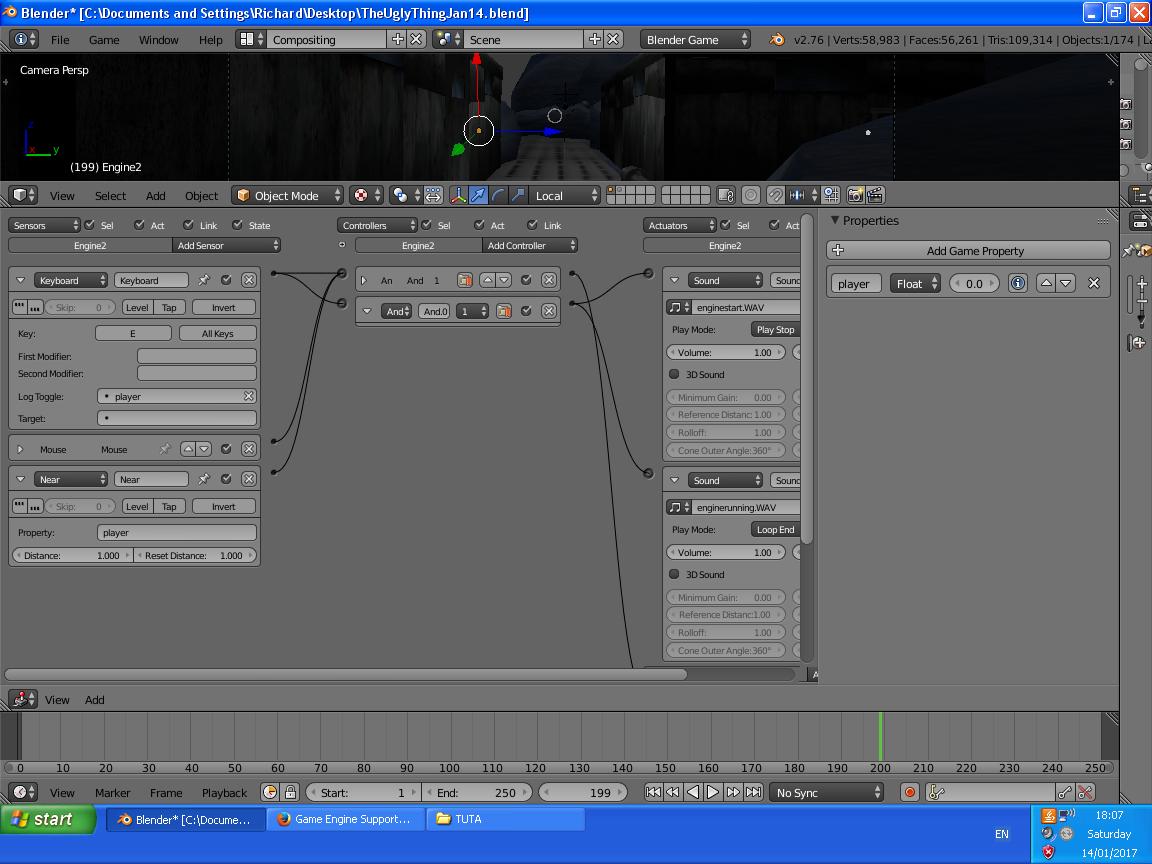
Task: Open the timeline editor type selector
Action: click(x=25, y=792)
